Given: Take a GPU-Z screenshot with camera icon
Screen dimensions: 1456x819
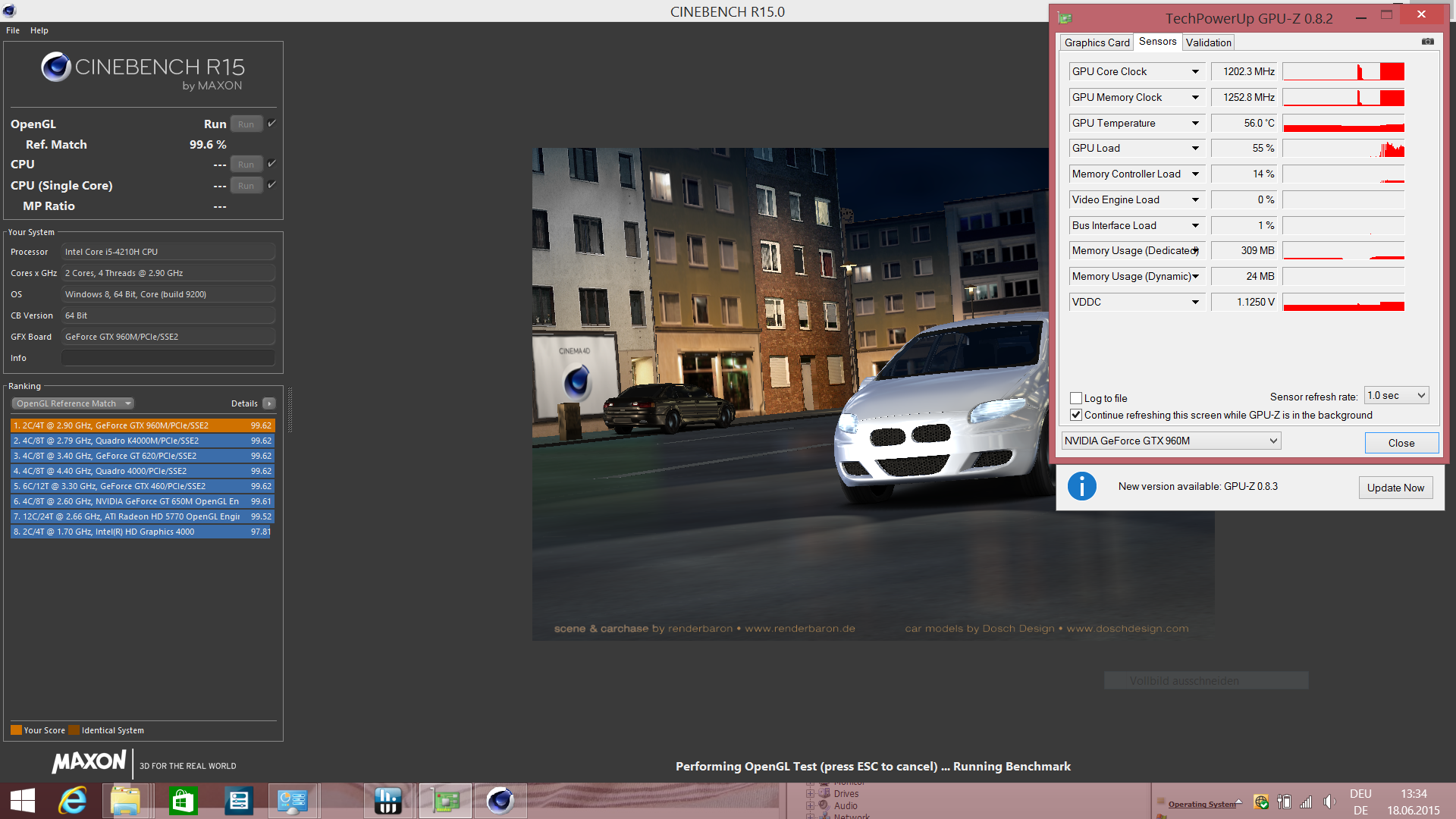Looking at the screenshot, I should (x=1428, y=42).
